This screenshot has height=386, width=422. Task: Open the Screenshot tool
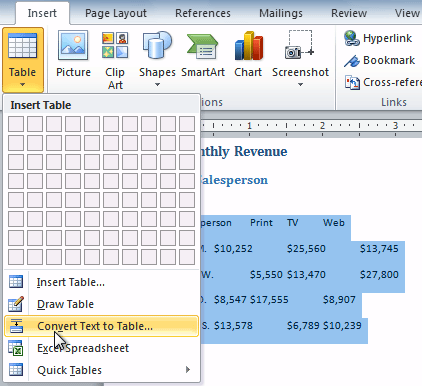click(x=300, y=59)
